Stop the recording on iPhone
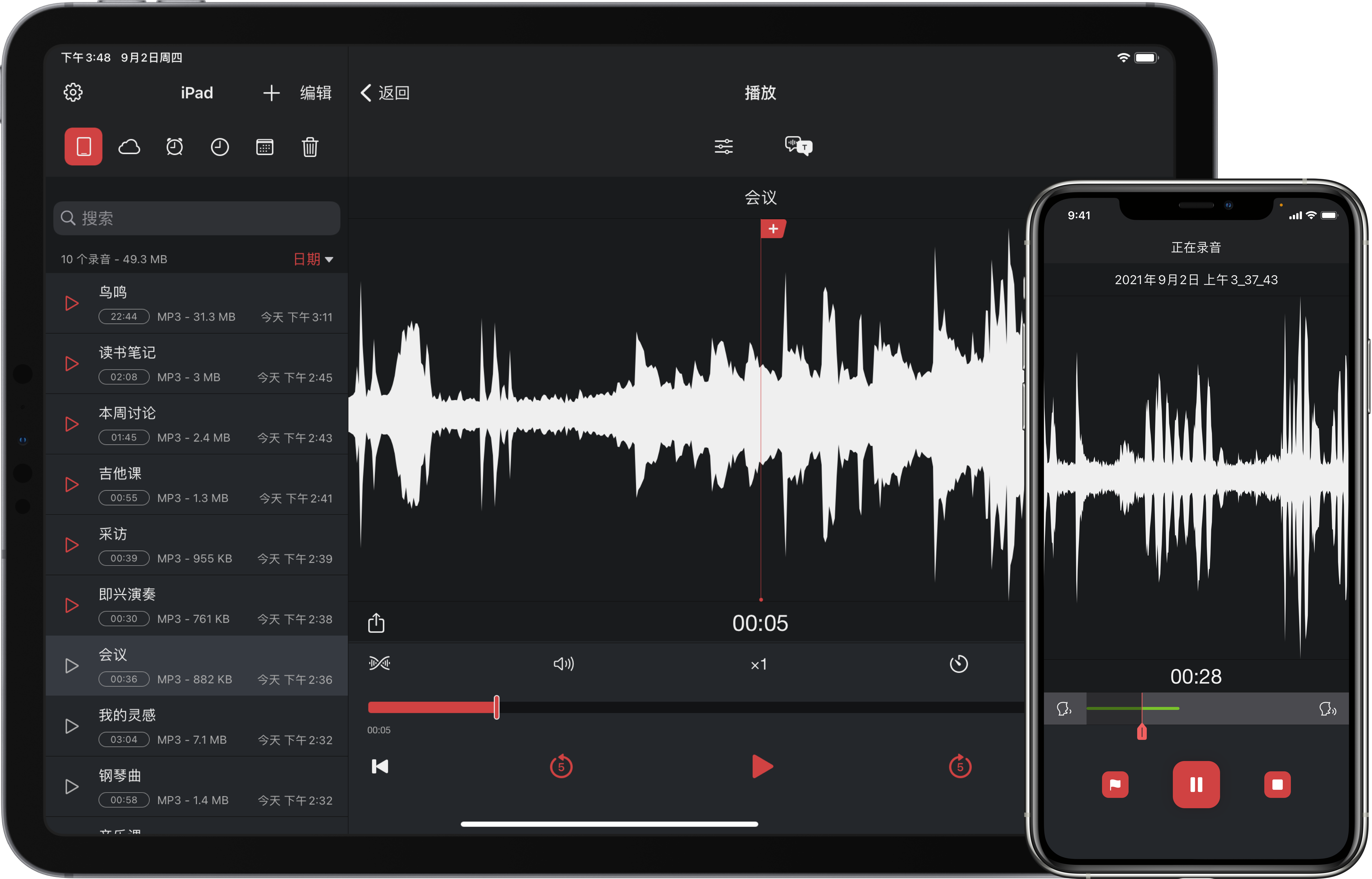1372x879 pixels. tap(1278, 785)
